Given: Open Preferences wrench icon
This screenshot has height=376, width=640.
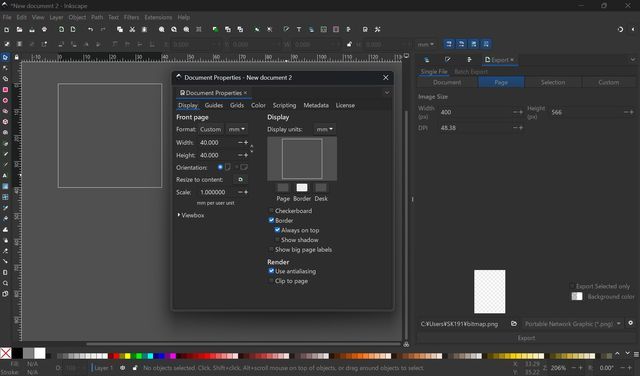Looking at the screenshot, I should coord(378,29).
